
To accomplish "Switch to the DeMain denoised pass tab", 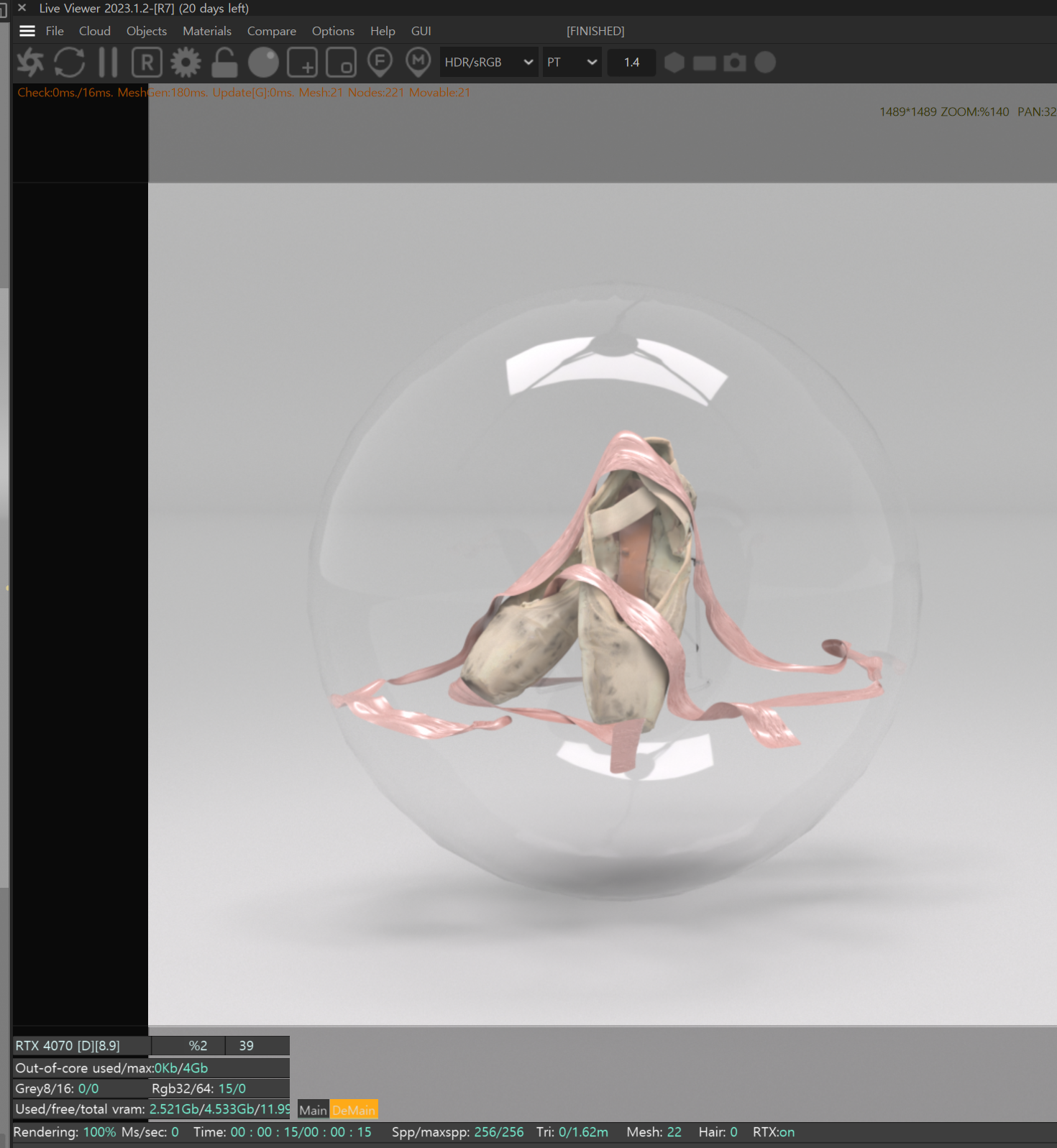I will click(354, 1109).
